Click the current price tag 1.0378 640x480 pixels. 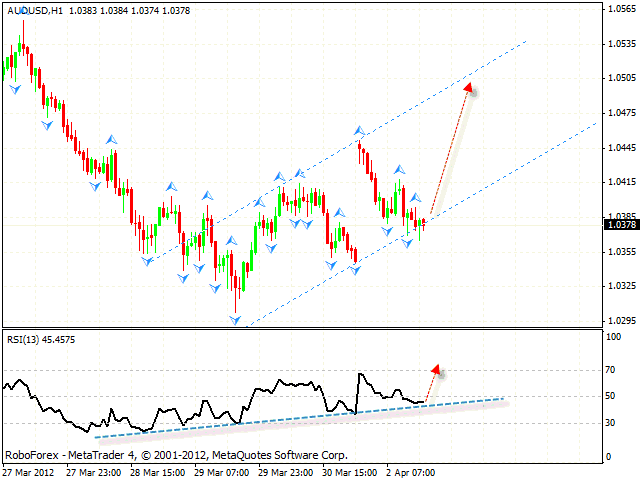point(621,224)
